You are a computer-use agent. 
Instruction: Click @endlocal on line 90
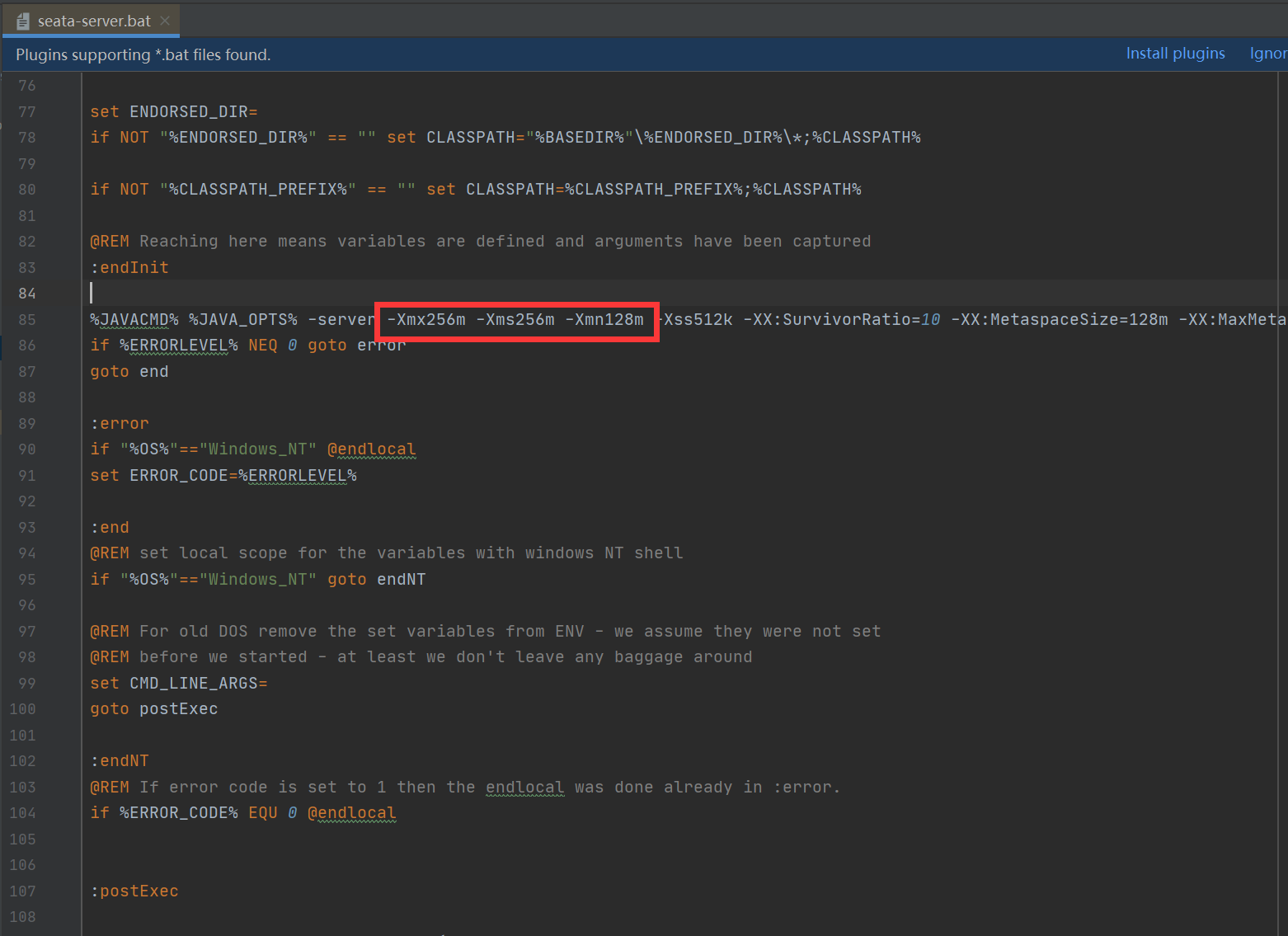[372, 449]
